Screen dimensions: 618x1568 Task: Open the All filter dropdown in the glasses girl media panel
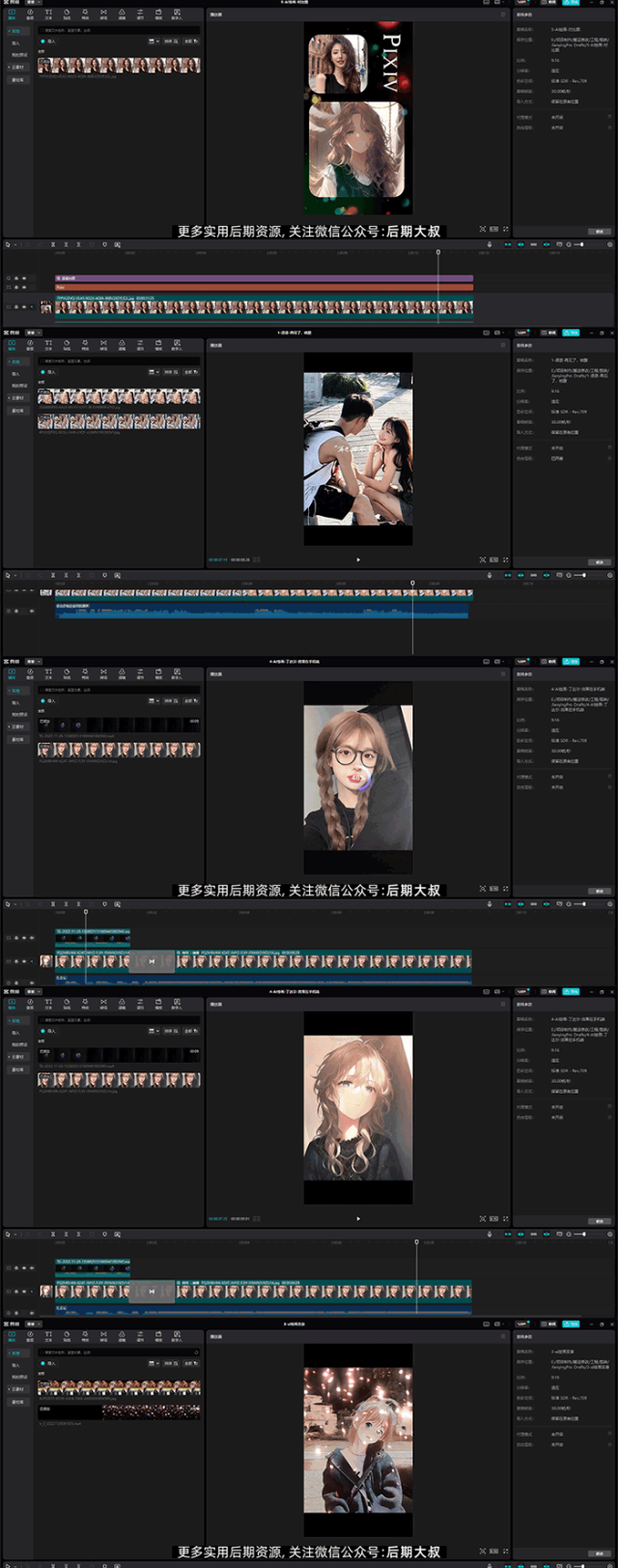tap(189, 701)
